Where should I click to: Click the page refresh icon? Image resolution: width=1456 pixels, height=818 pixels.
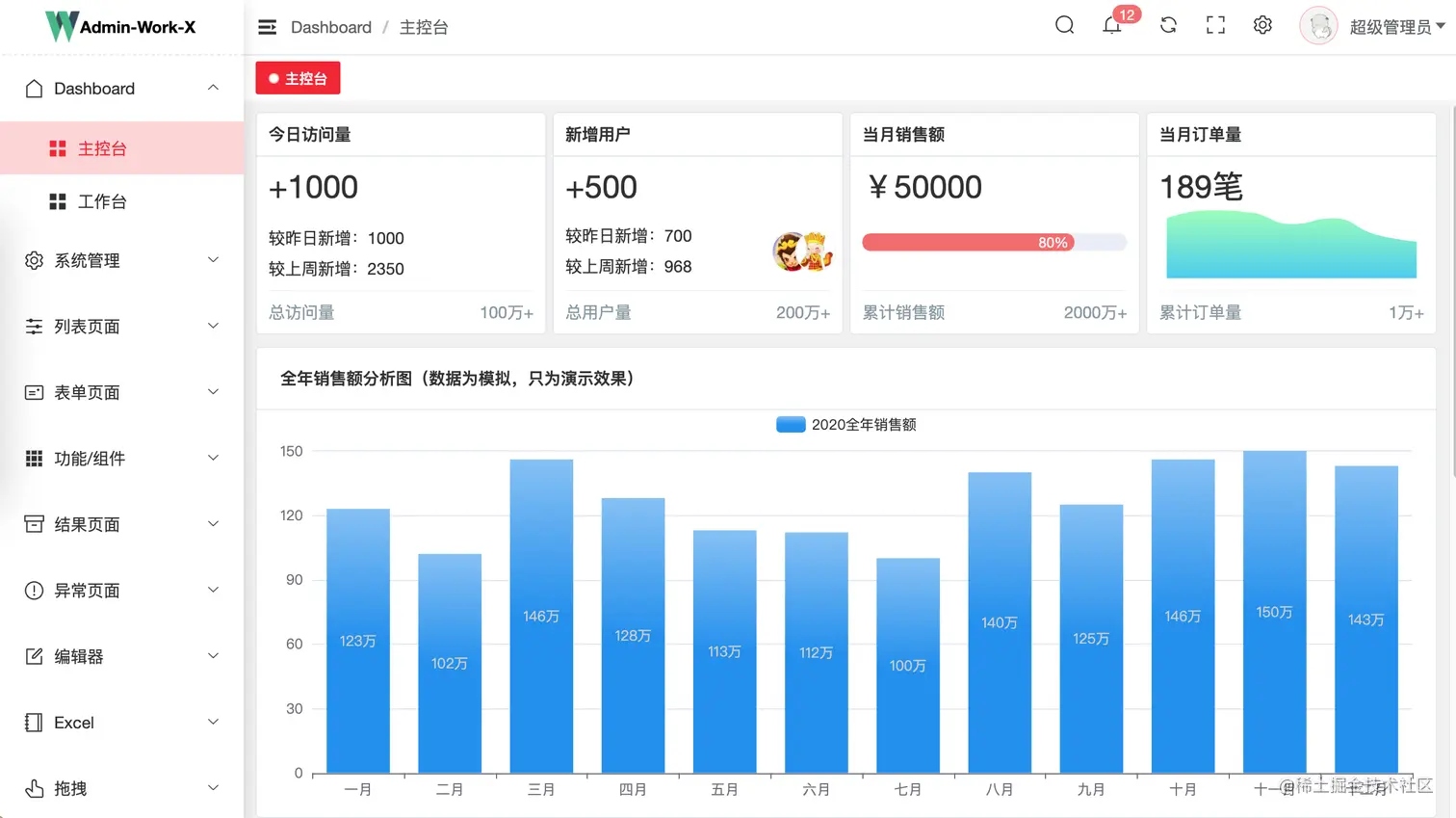coord(1168,26)
